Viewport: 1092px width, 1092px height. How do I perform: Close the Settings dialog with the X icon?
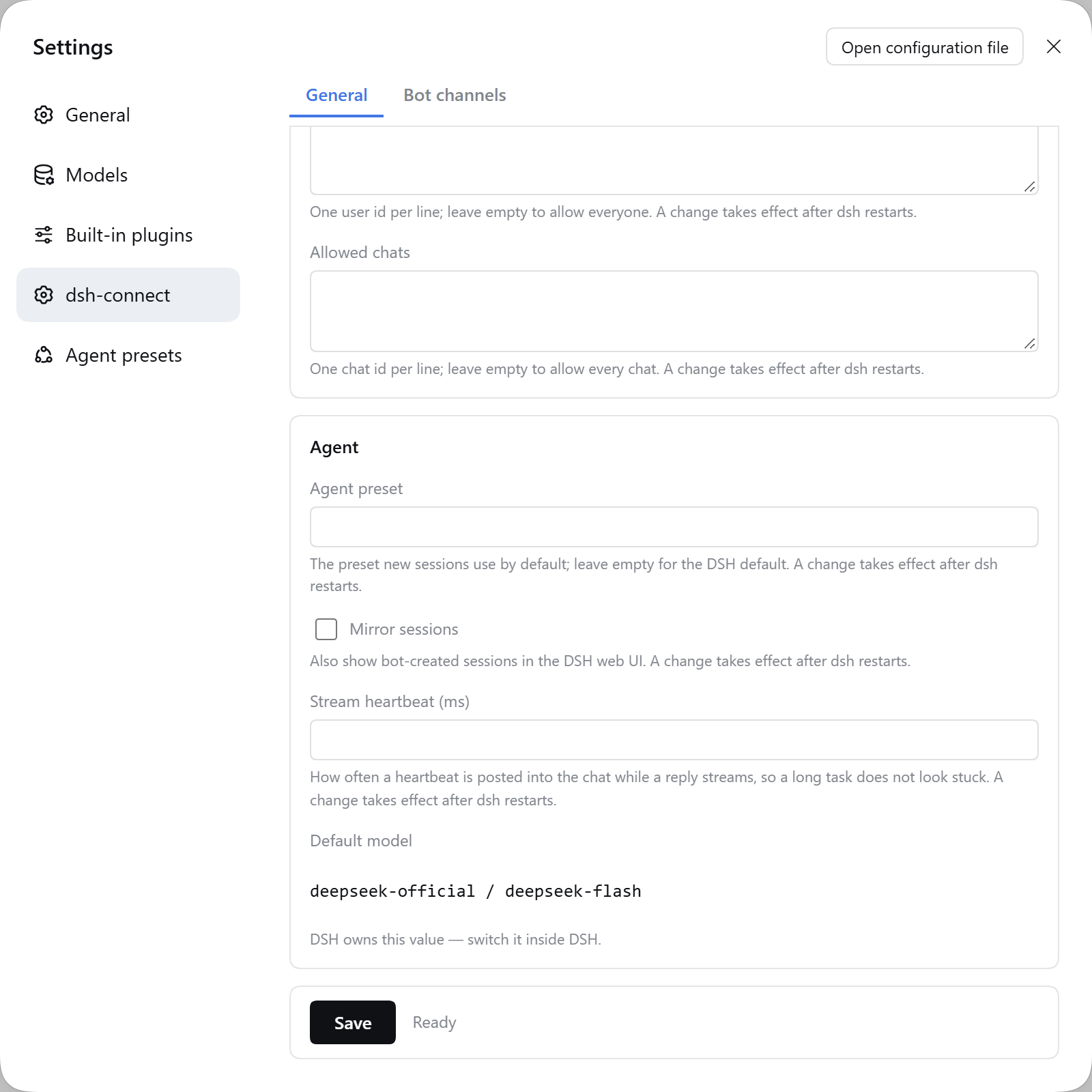[1054, 46]
